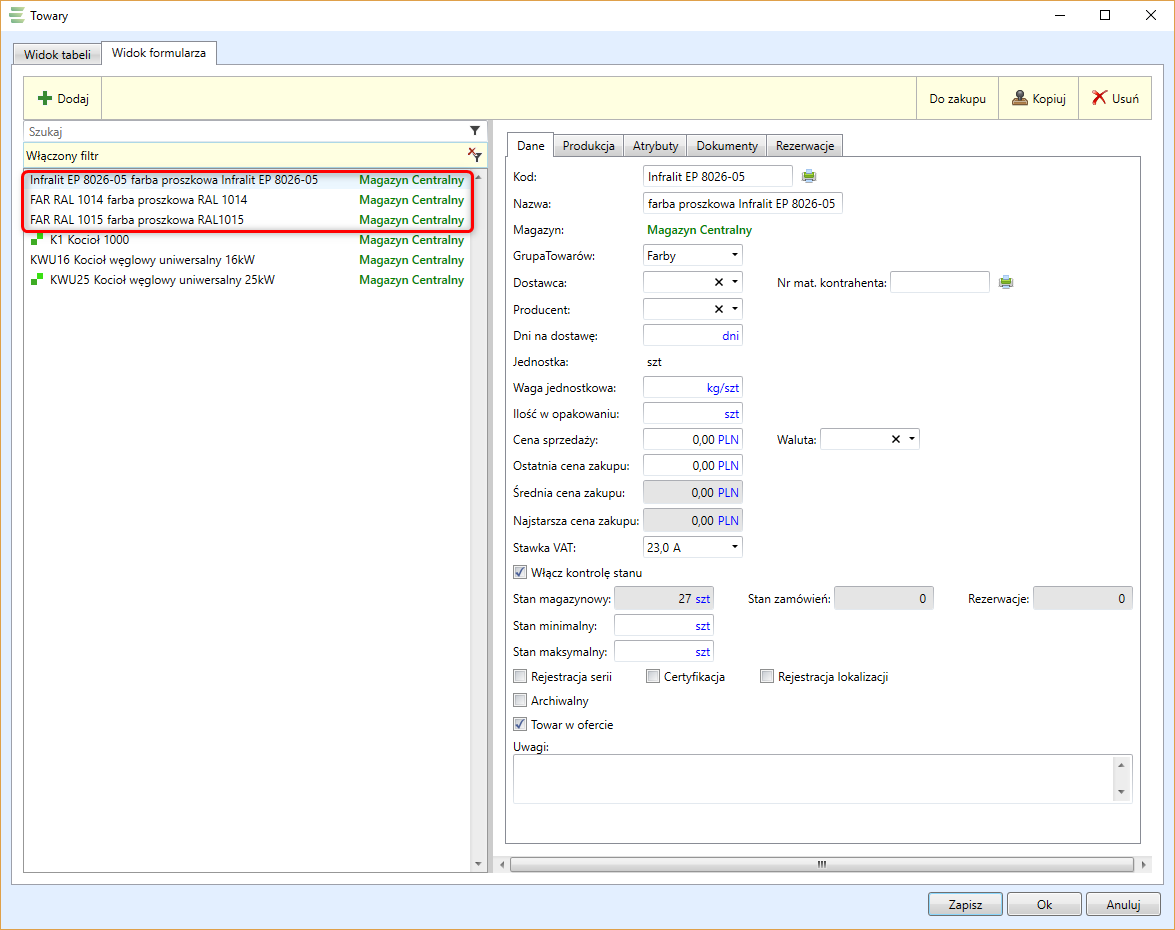Screen dimensions: 1175x930
Task: Clear the active filter with the red X funnel icon
Action: point(475,155)
